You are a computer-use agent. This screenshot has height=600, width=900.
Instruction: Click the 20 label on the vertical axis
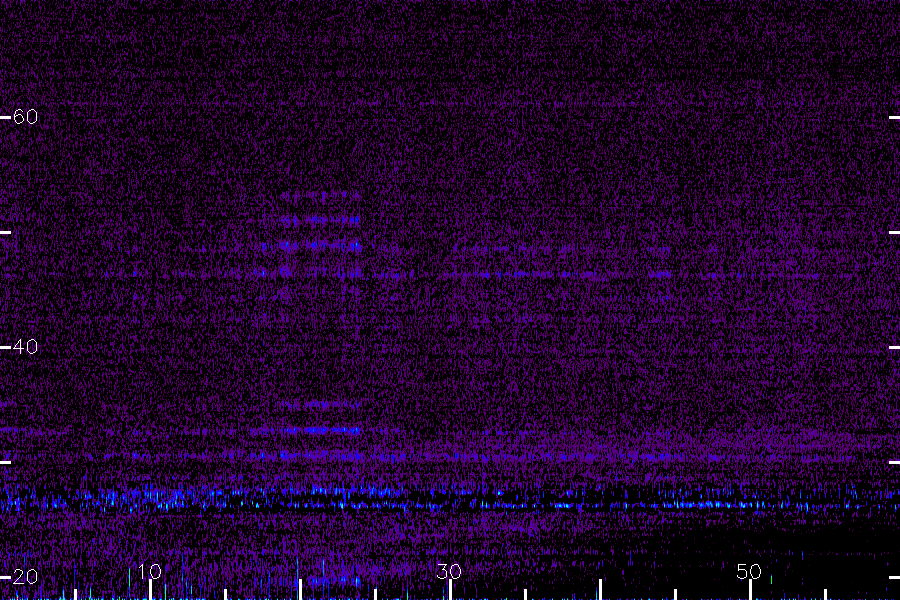25,576
